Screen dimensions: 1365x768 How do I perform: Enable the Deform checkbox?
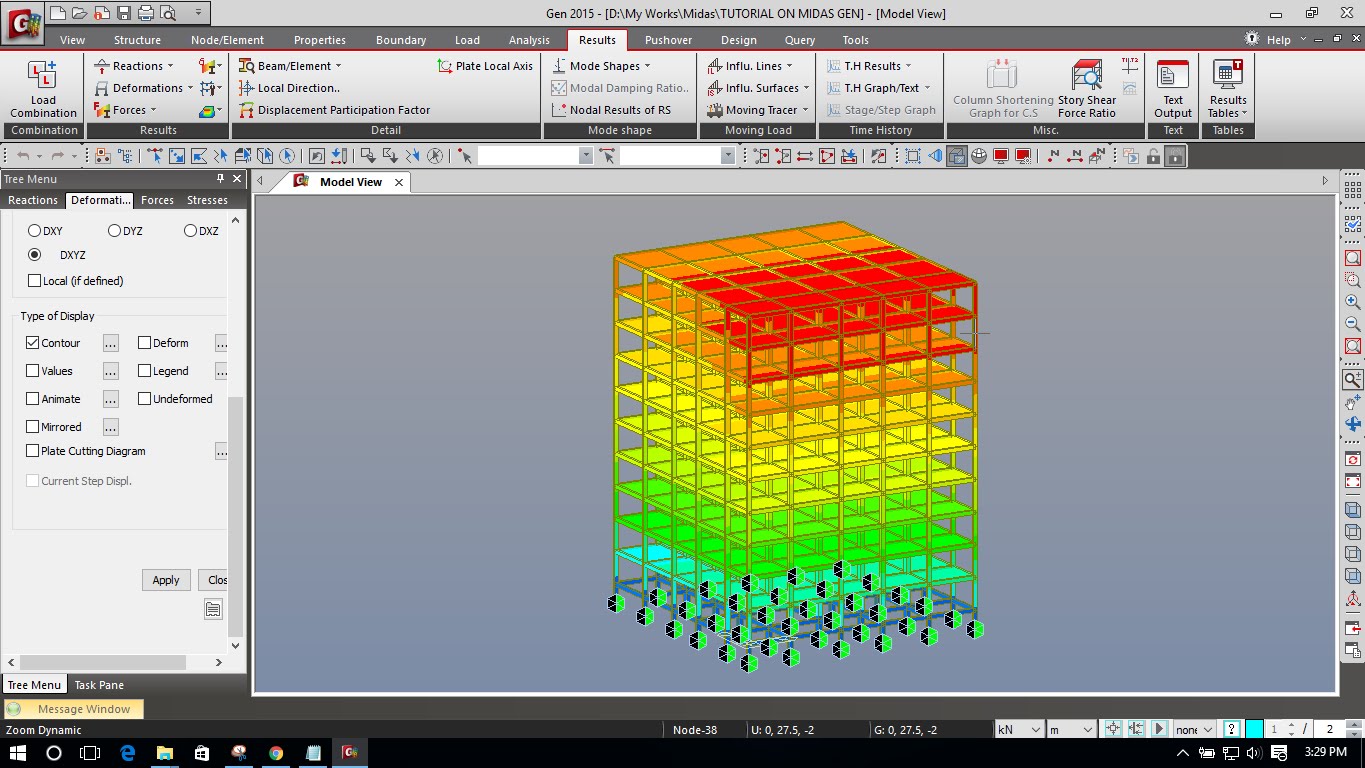pyautogui.click(x=146, y=342)
